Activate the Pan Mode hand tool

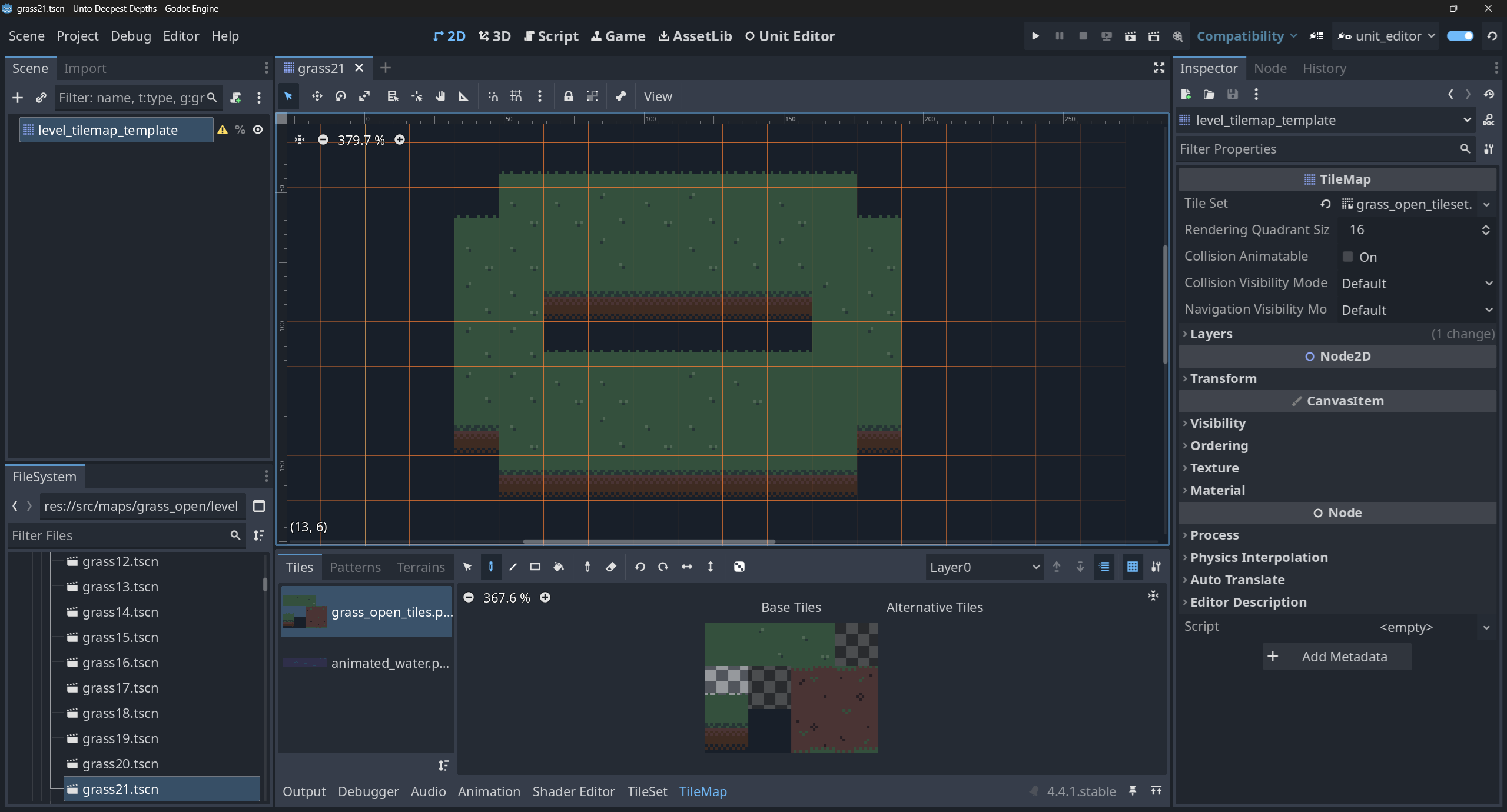tap(440, 96)
